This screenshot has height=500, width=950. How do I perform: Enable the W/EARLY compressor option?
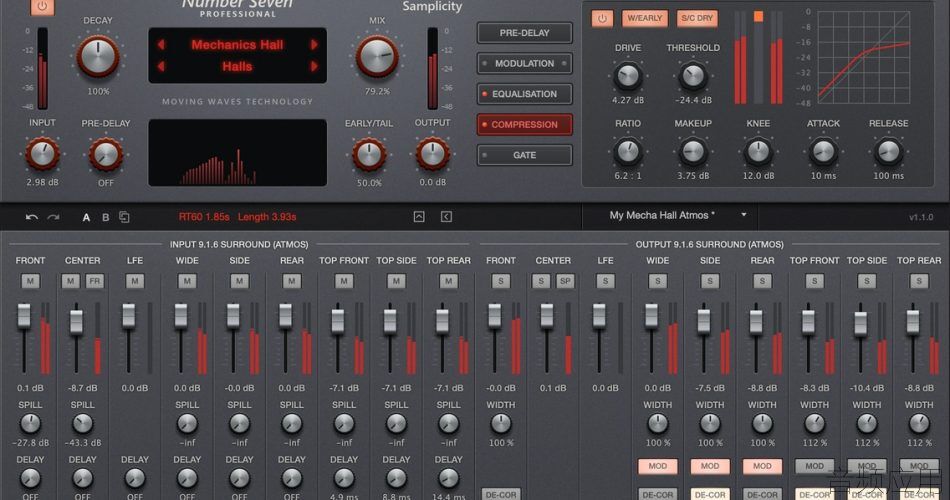pyautogui.click(x=645, y=18)
